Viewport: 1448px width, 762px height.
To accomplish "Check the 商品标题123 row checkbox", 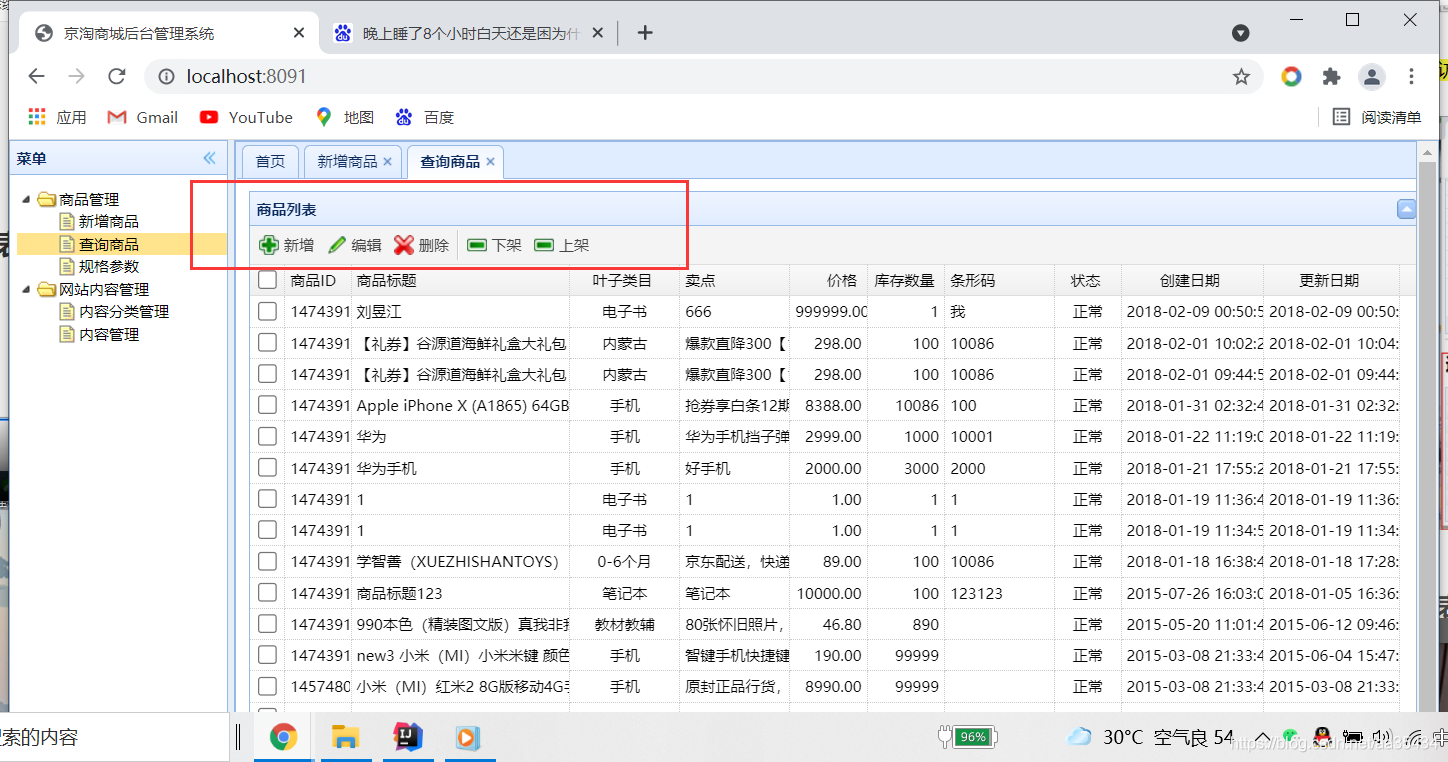I will tap(267, 592).
